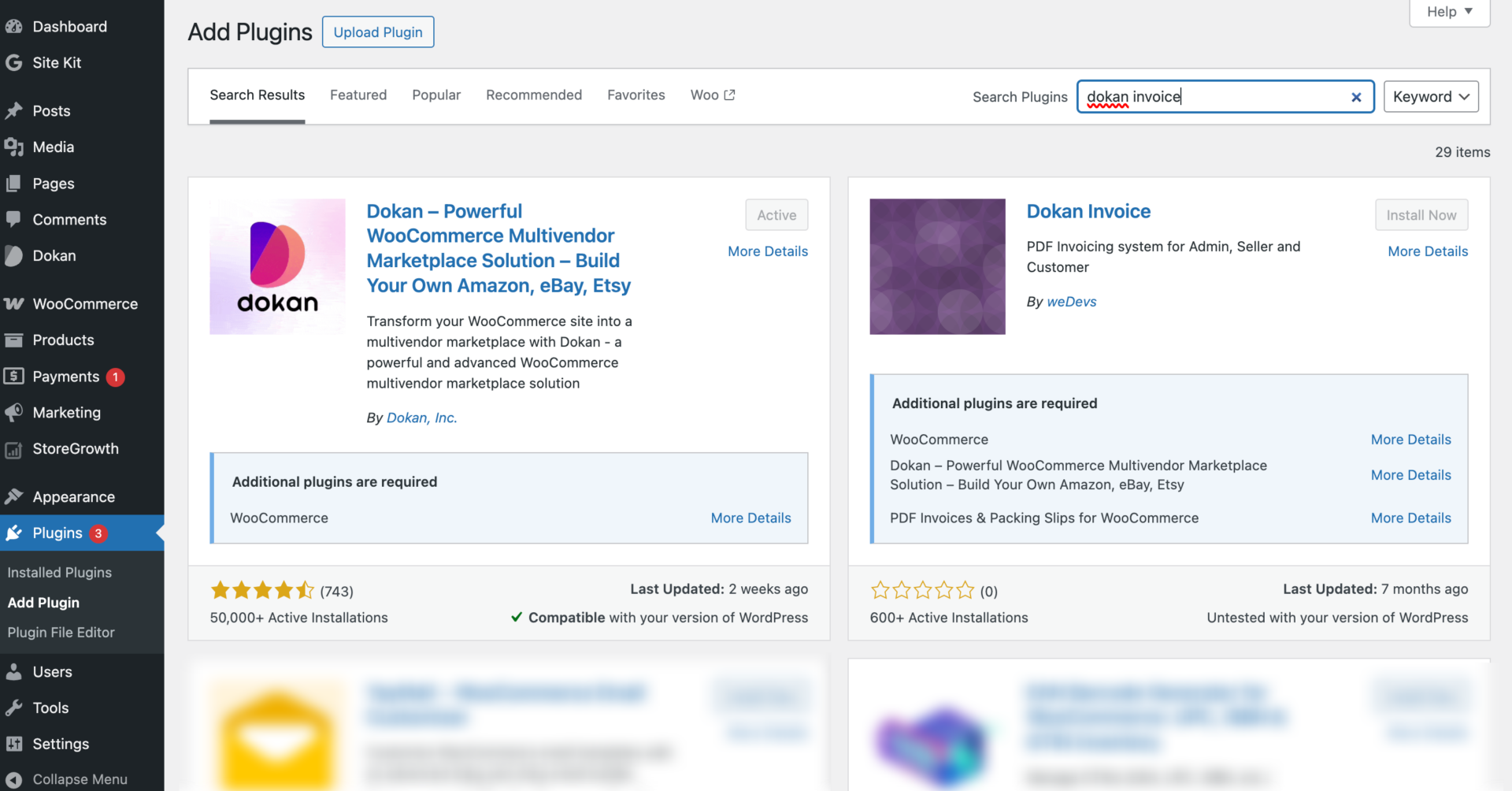Image resolution: width=1512 pixels, height=791 pixels.
Task: Click the Collapse Menu arrow icon
Action: (x=13, y=779)
